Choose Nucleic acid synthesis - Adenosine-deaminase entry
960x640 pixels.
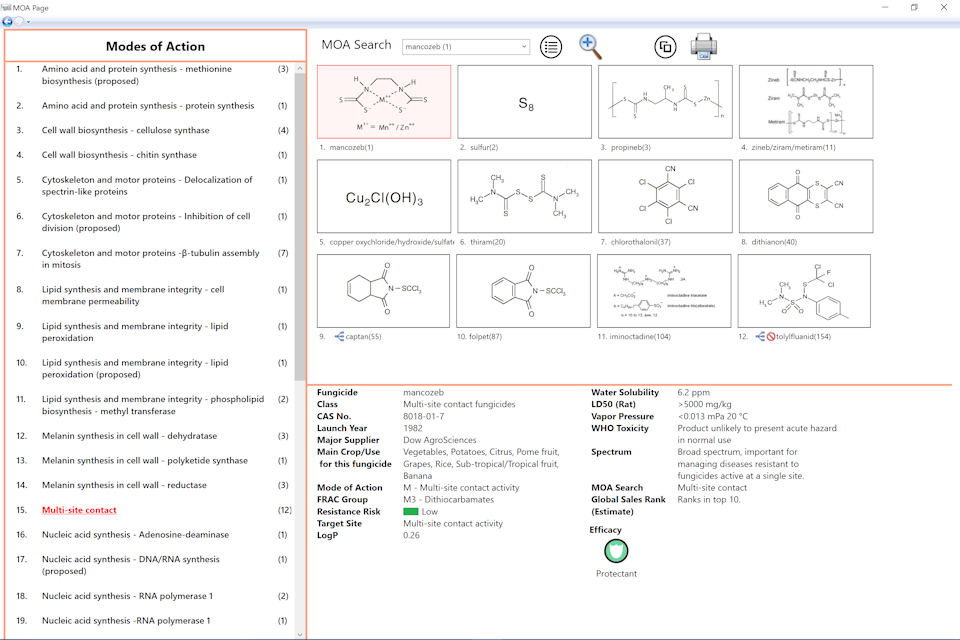point(135,535)
